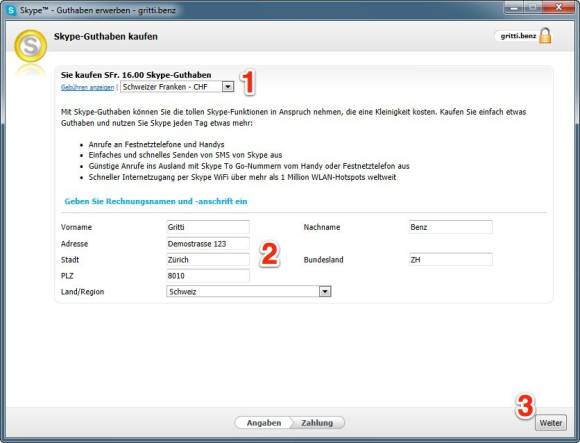Click the Bundesland field containing ZH
The width and height of the screenshot is (580, 443).
coord(451,259)
